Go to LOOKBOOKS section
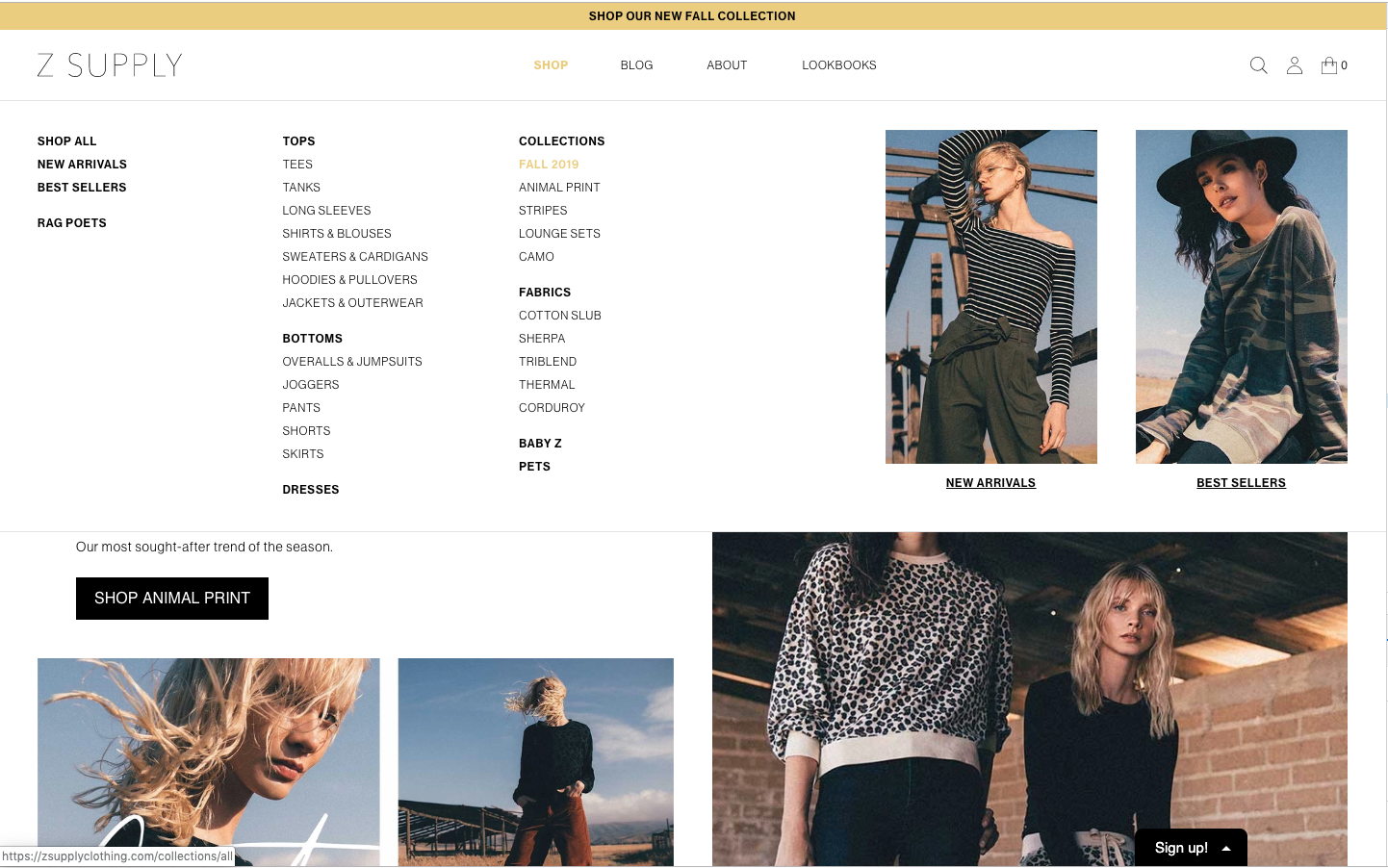 point(838,65)
